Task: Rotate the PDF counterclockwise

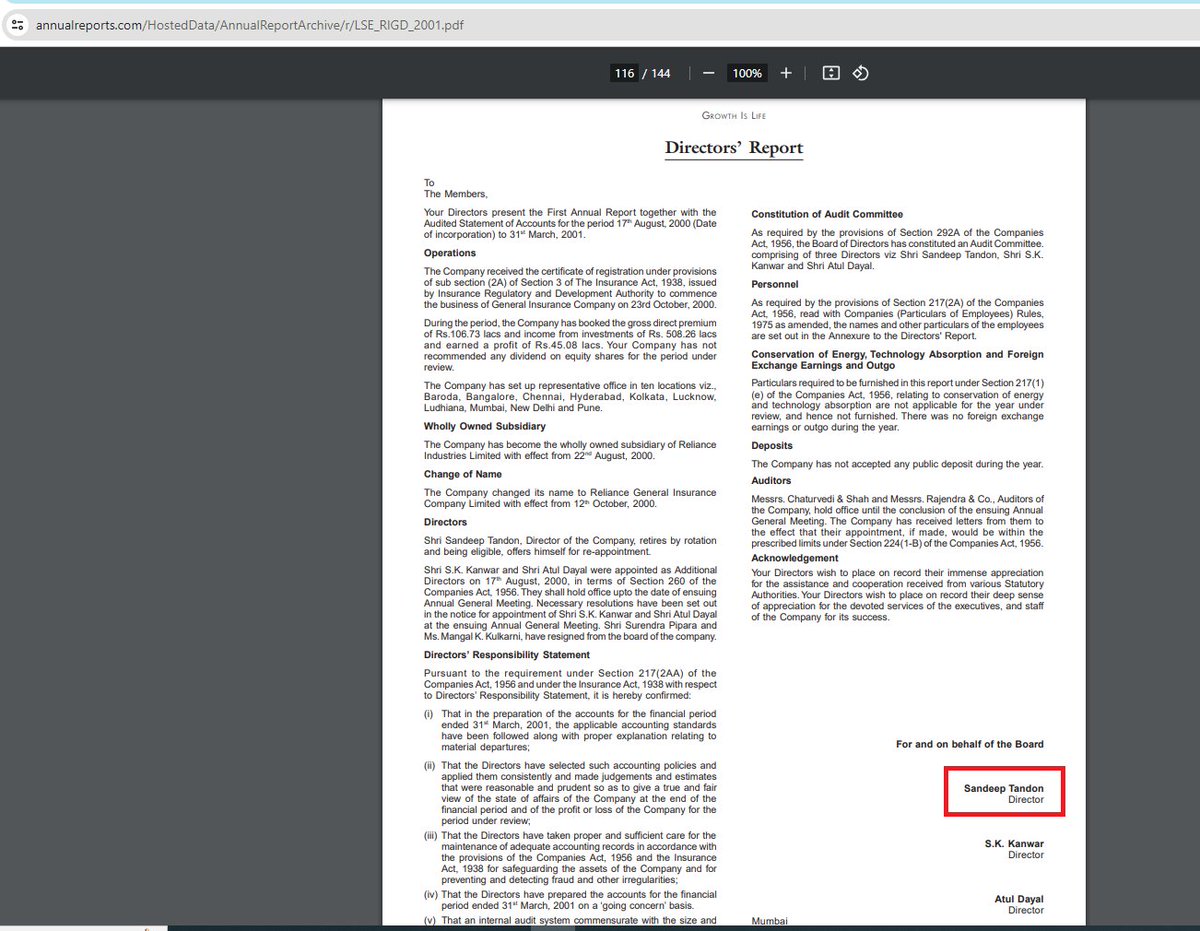Action: pyautogui.click(x=860, y=73)
